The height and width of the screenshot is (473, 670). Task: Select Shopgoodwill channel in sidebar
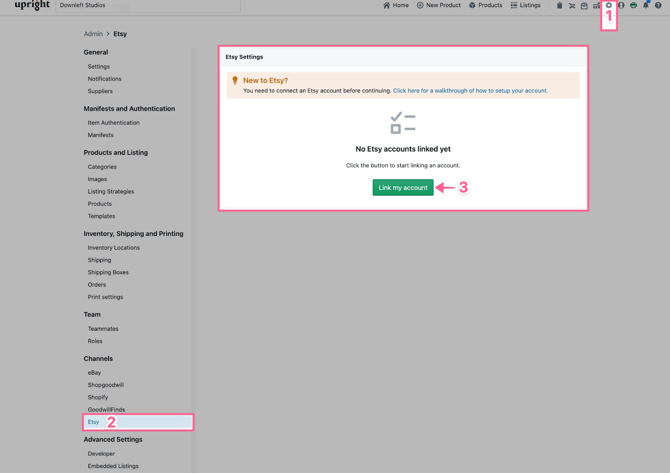point(106,385)
